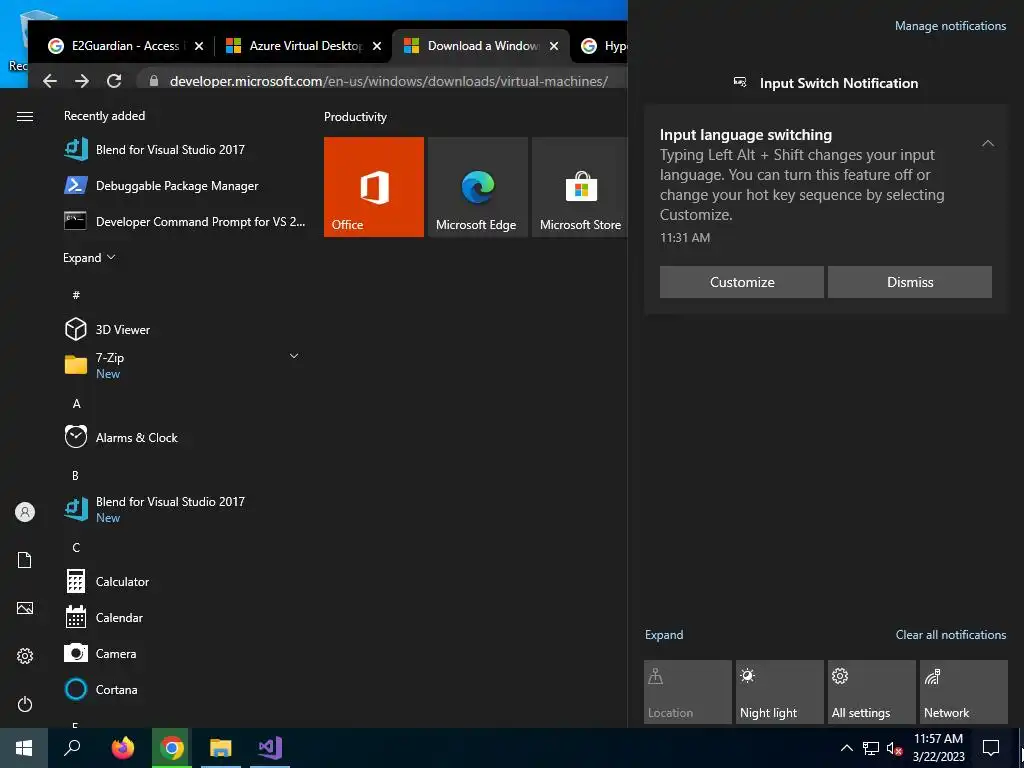Click the # section header in app list
Screen dimensions: 1024x768
pos(76,295)
